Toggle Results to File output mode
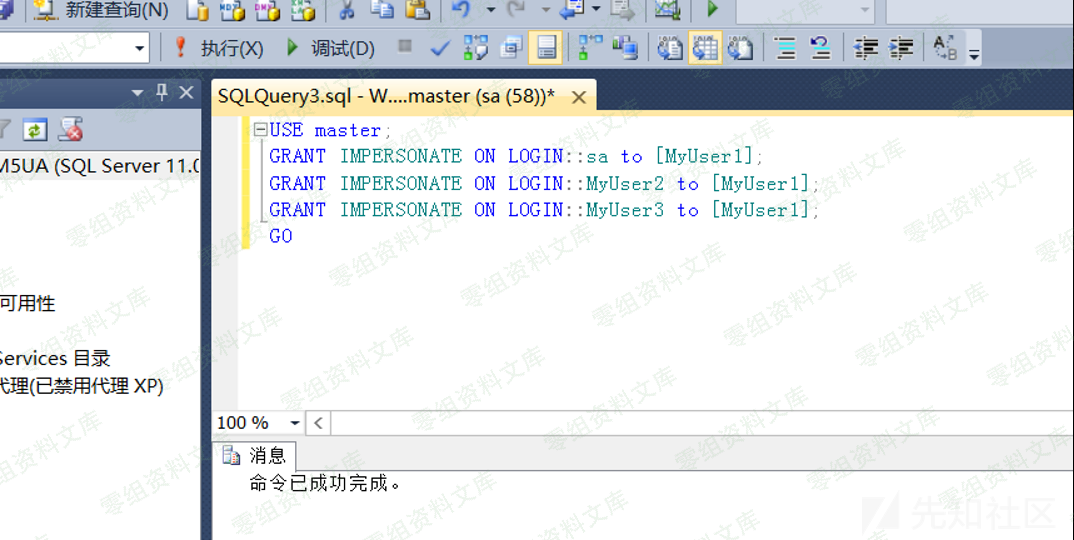This screenshot has width=1074, height=540. (740, 48)
